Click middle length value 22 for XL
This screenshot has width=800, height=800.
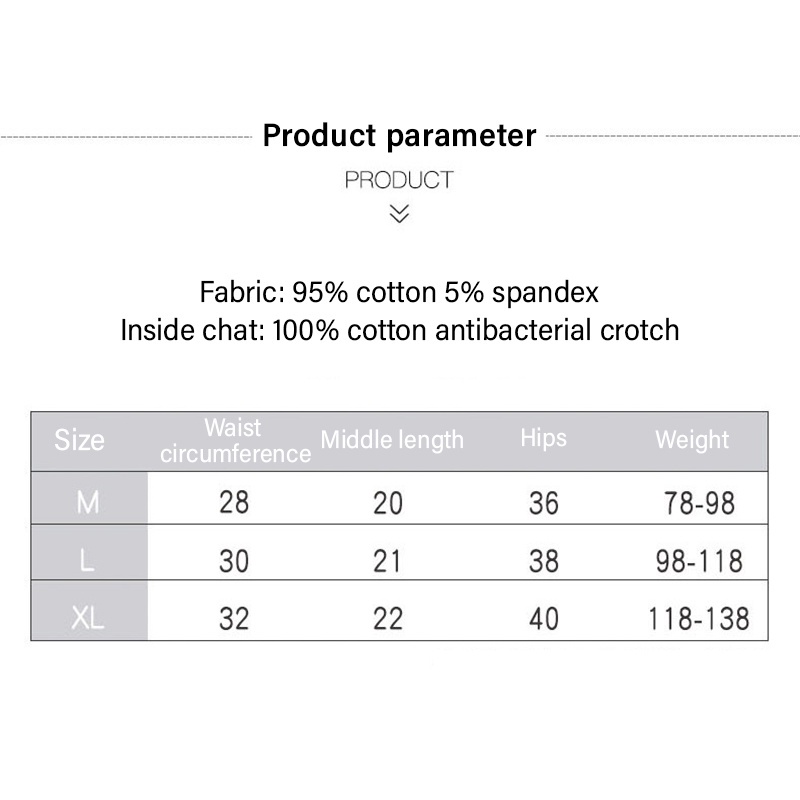coord(388,619)
